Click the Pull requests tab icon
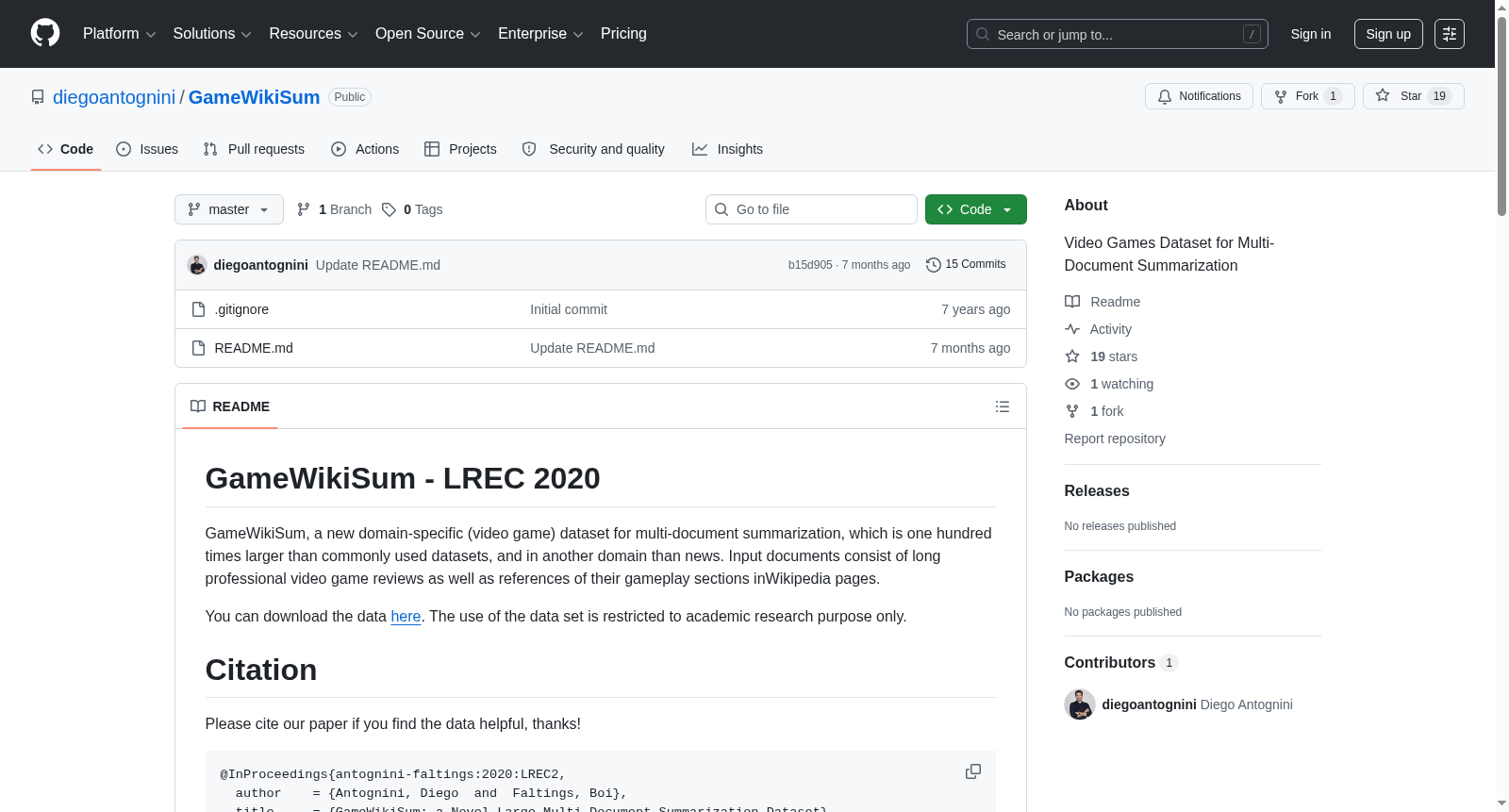 (x=210, y=149)
